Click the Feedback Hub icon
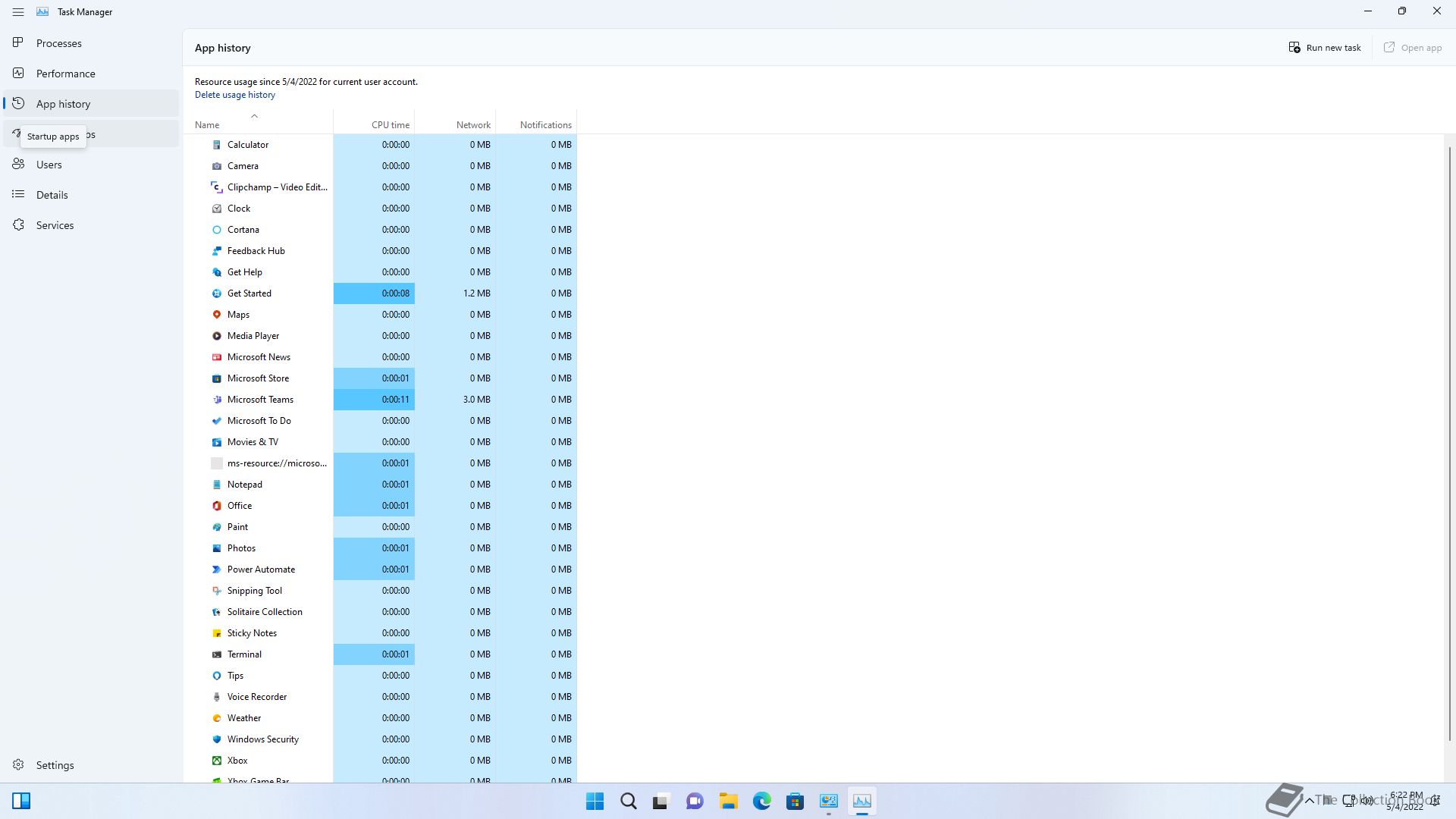 217,251
